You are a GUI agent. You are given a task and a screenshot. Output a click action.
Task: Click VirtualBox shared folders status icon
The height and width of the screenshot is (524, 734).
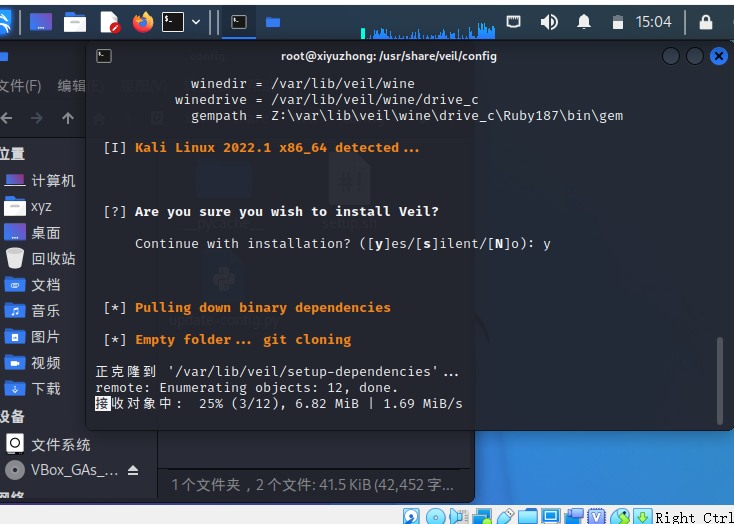tap(528, 517)
